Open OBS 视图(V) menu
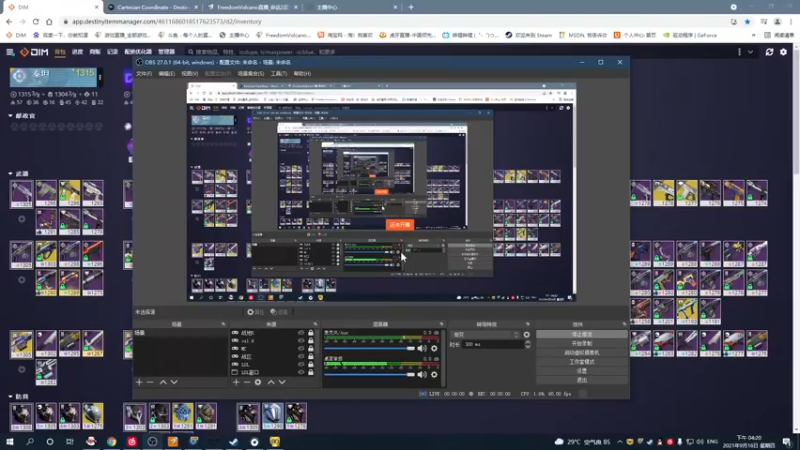The height and width of the screenshot is (450, 800). [189, 74]
